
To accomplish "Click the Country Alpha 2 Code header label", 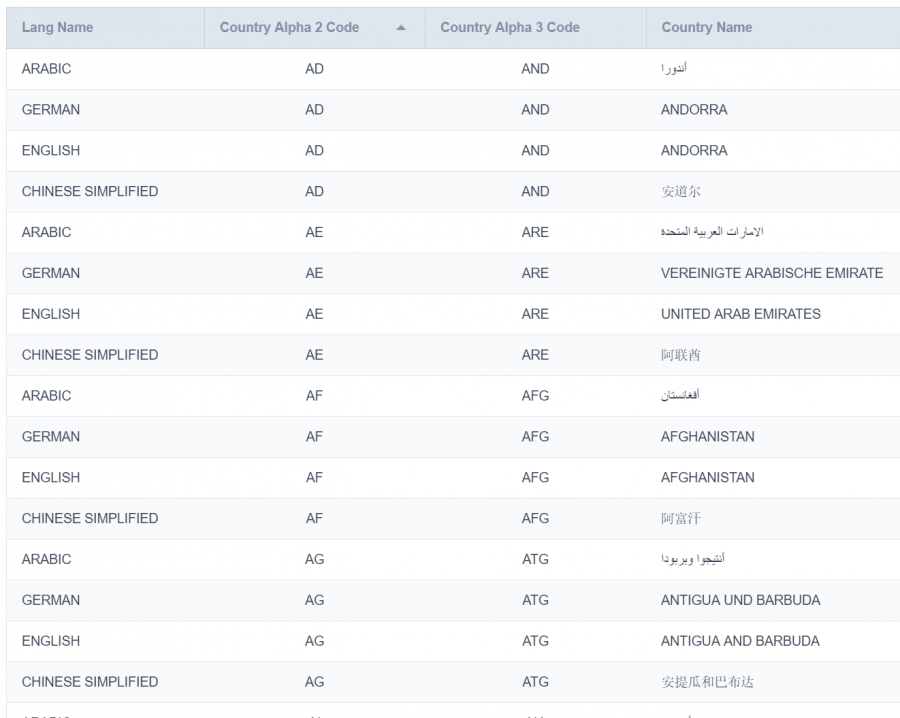I will click(289, 28).
